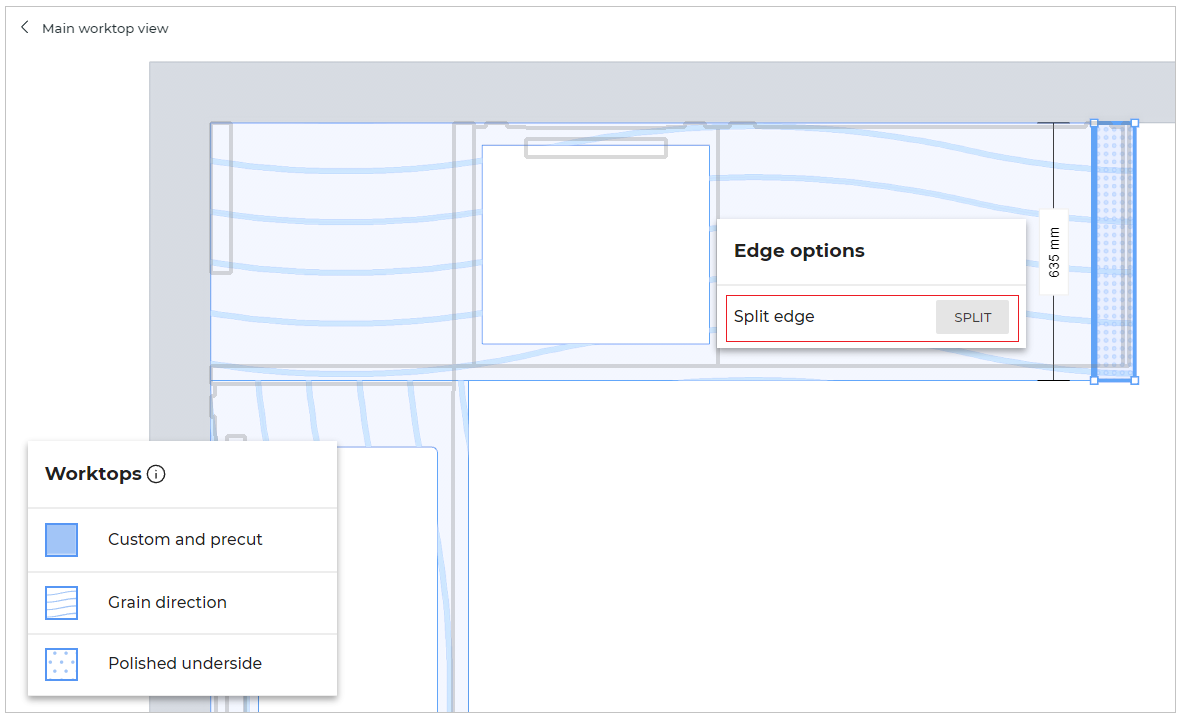The width and height of the screenshot is (1181, 716).
Task: Select the Grain direction legend icon
Action: pos(61,603)
